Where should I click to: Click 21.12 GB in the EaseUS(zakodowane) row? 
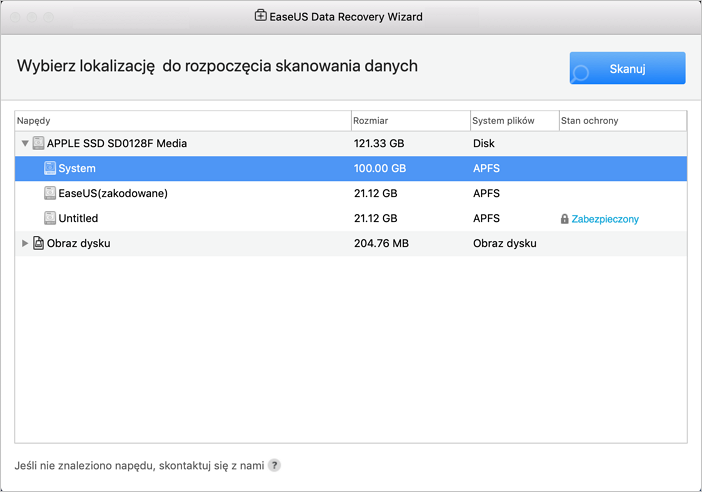pyautogui.click(x=375, y=193)
